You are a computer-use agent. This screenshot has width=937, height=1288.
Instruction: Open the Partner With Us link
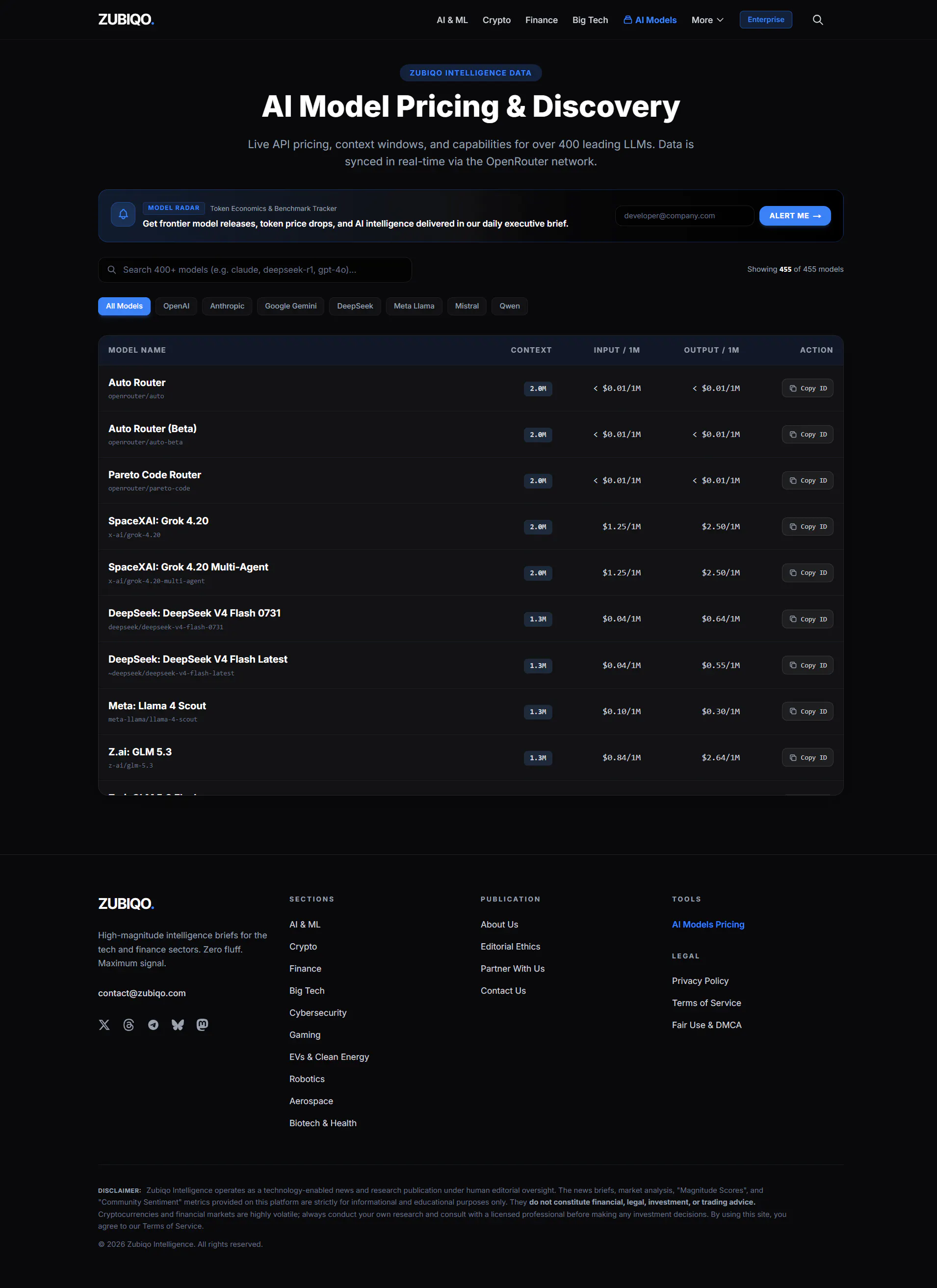(x=513, y=969)
